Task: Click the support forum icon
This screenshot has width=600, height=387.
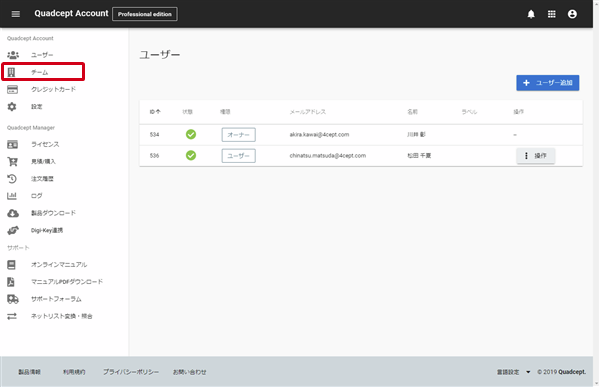Action: [x=13, y=299]
